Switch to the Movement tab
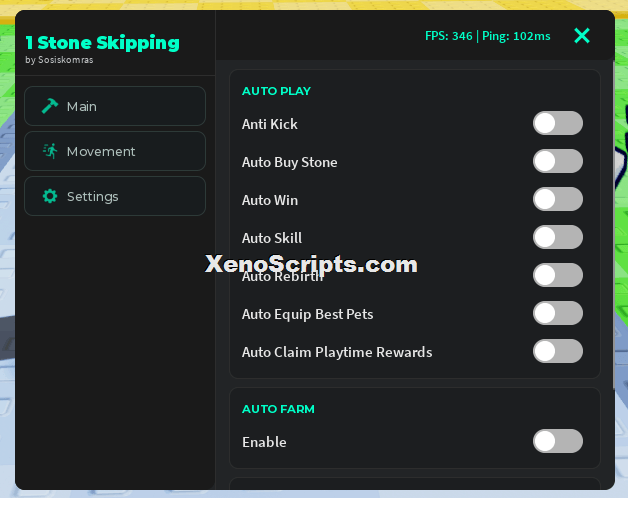The height and width of the screenshot is (528, 628). tap(115, 151)
